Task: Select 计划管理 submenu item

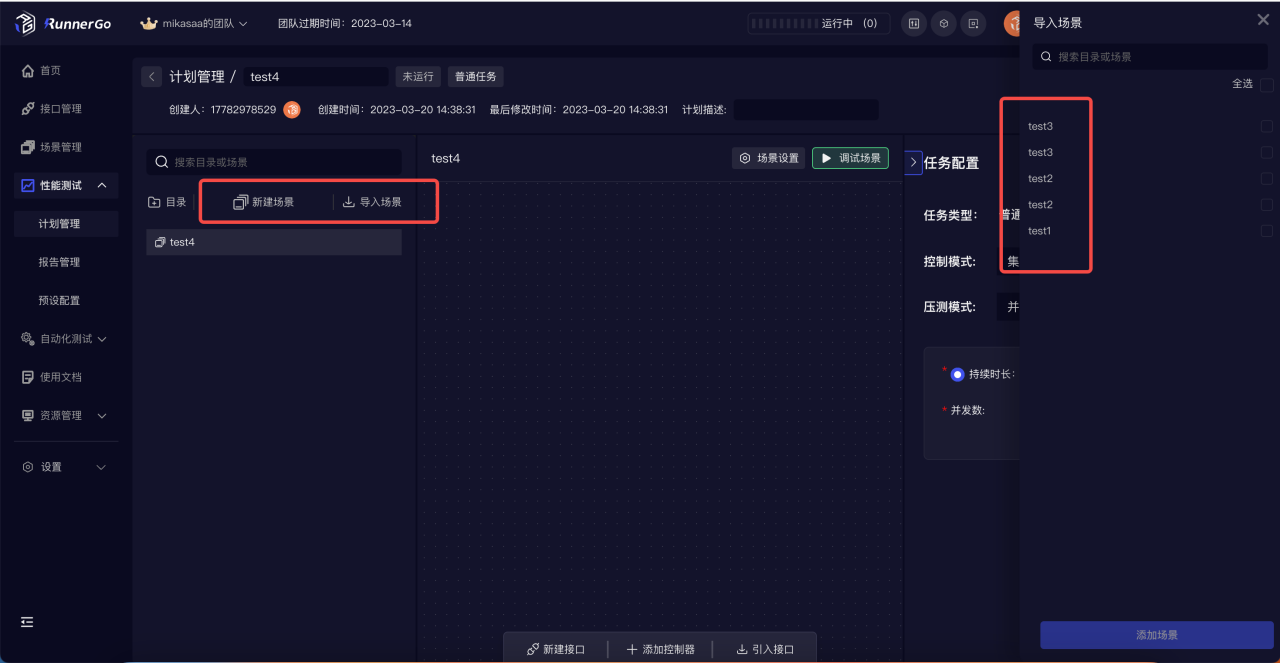Action: (x=66, y=224)
